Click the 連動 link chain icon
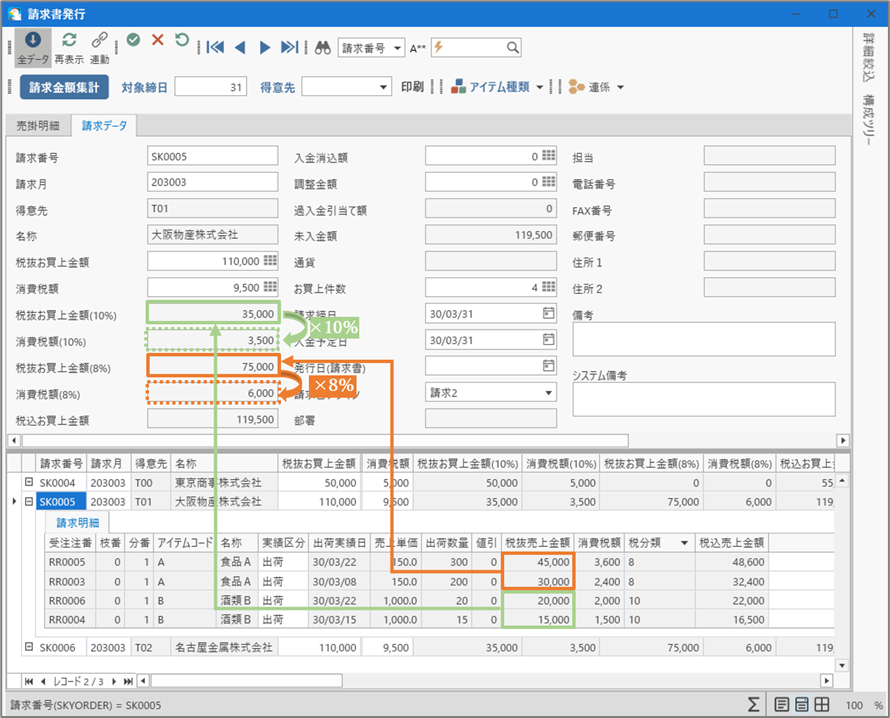Image resolution: width=890 pixels, height=718 pixels. tap(99, 40)
